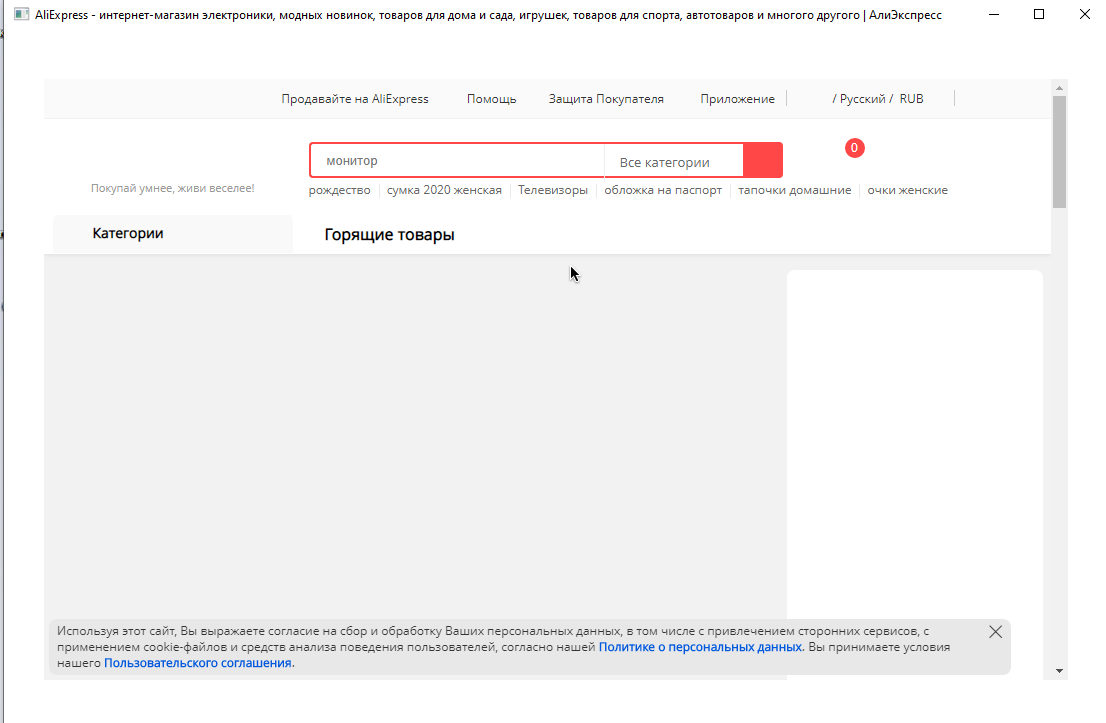Select suggested search 'Телевизоры'
Screen dimensions: 1106x723
coord(553,190)
